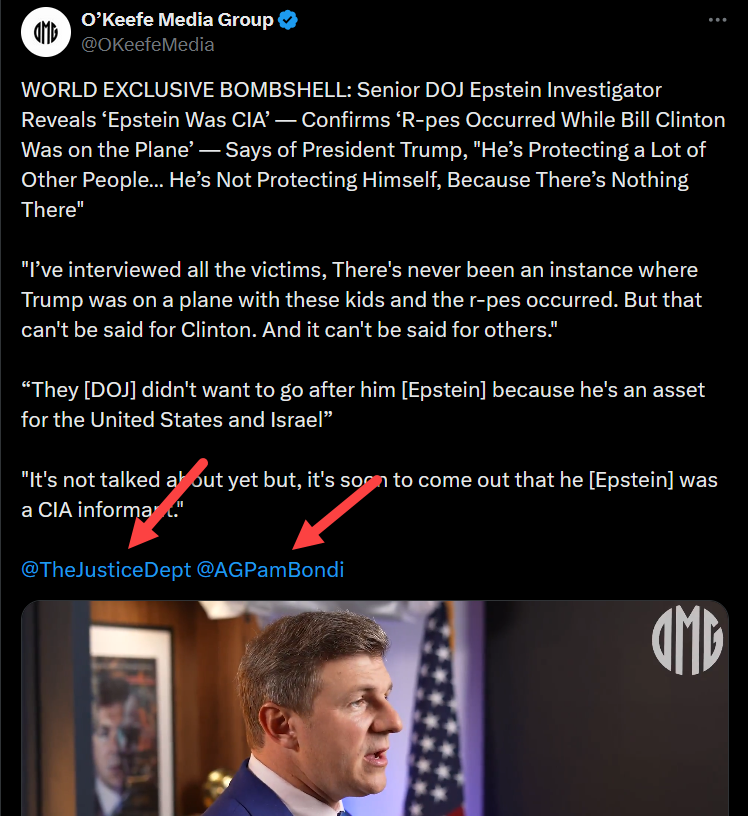Open the @OKeefeMedia handle link
This screenshot has height=816, width=748.
(148, 45)
